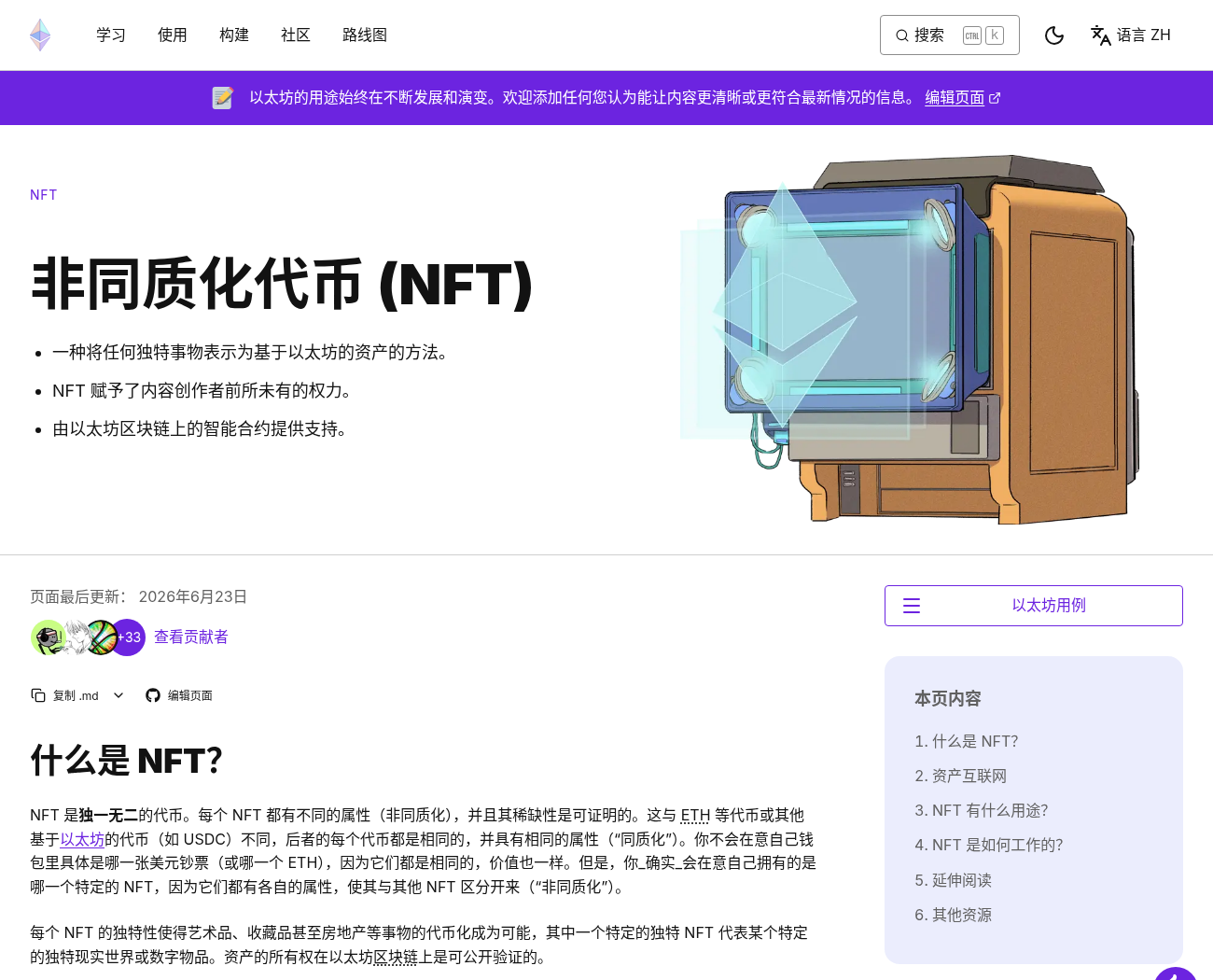Click the 本页内容 sidebar title
This screenshot has width=1213, height=980.
point(948,699)
